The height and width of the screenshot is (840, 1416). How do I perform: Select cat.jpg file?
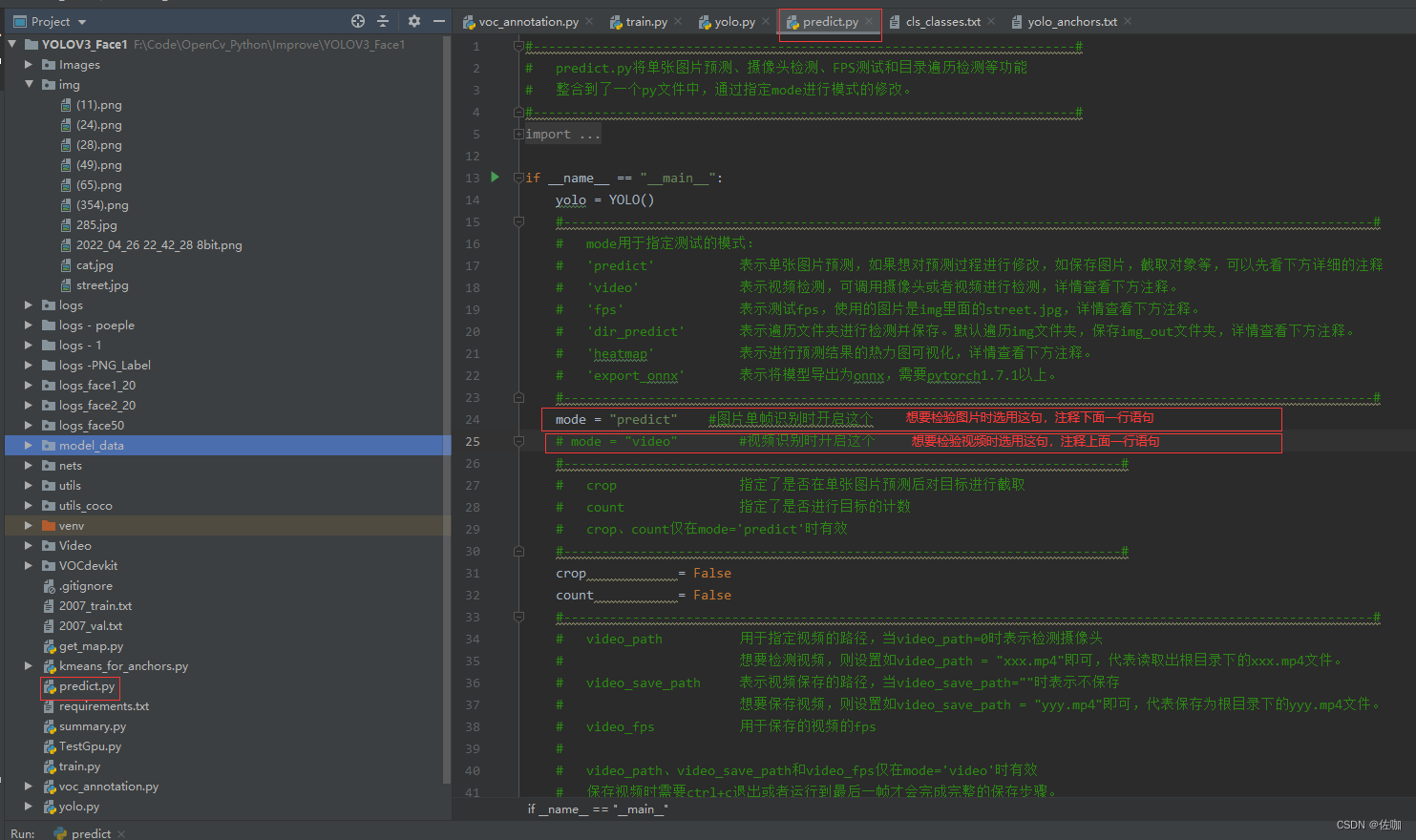point(95,264)
